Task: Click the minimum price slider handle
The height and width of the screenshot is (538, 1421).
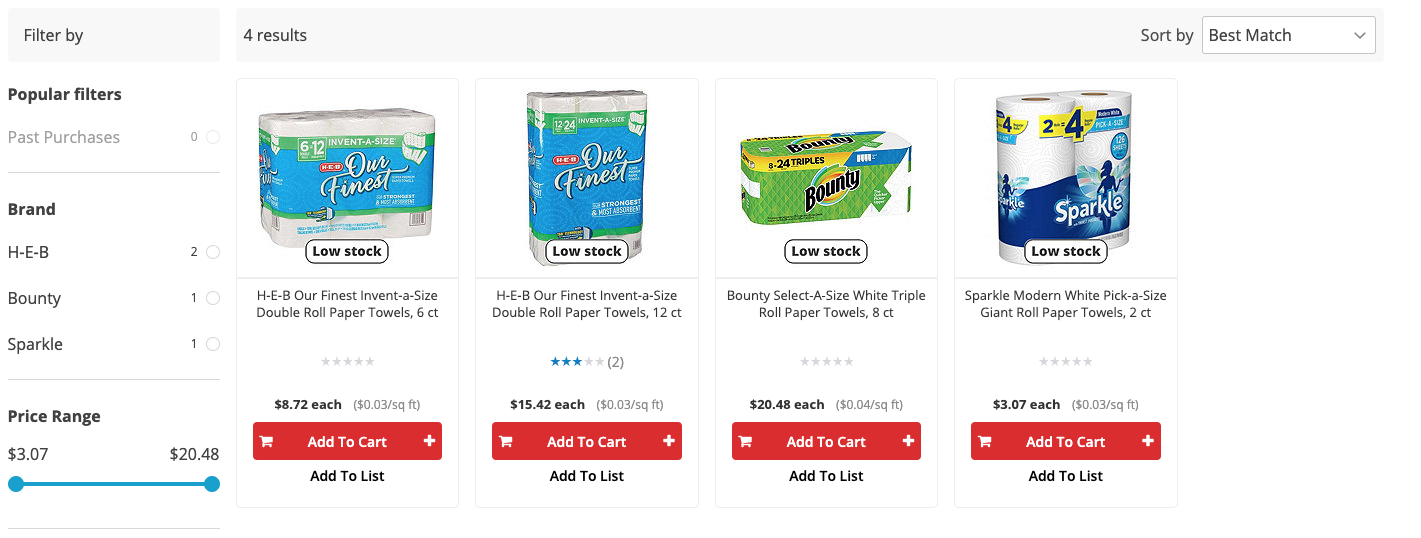Action: (16, 484)
